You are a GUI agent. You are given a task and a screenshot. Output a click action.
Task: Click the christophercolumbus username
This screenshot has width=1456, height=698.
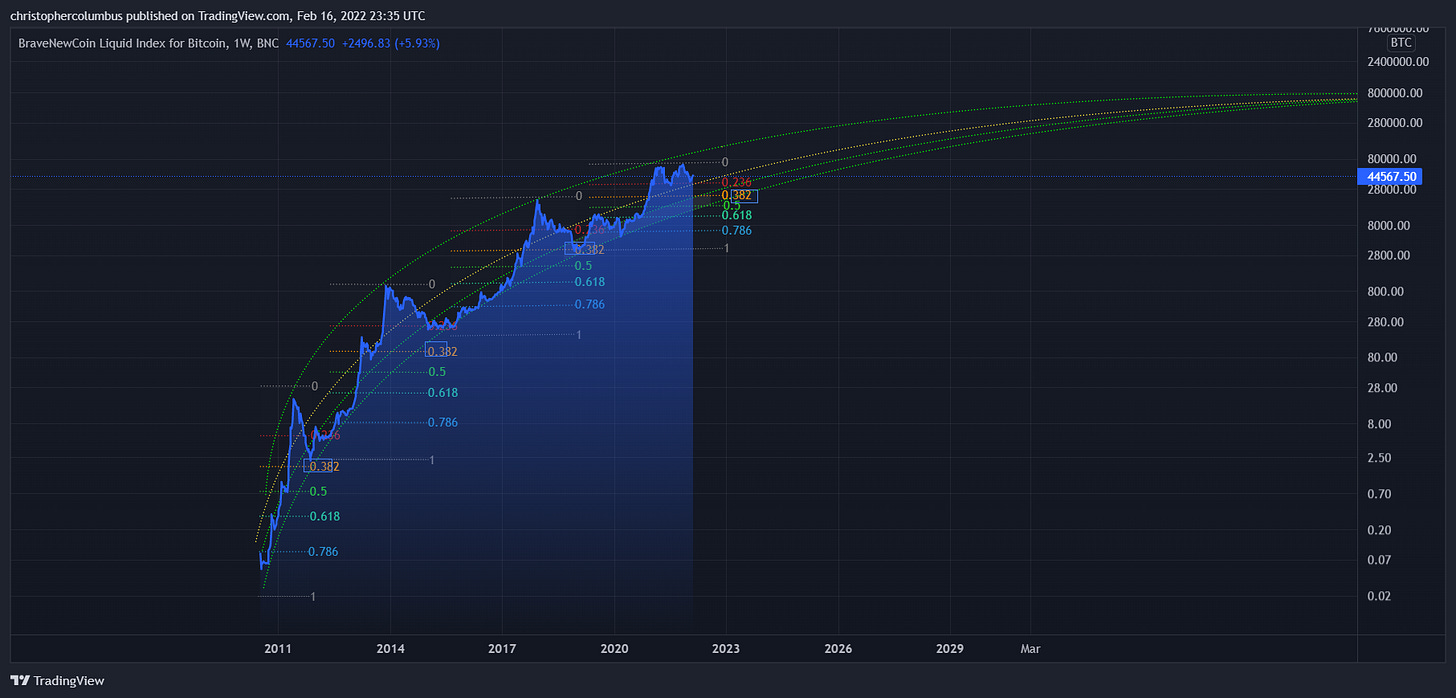[65, 15]
